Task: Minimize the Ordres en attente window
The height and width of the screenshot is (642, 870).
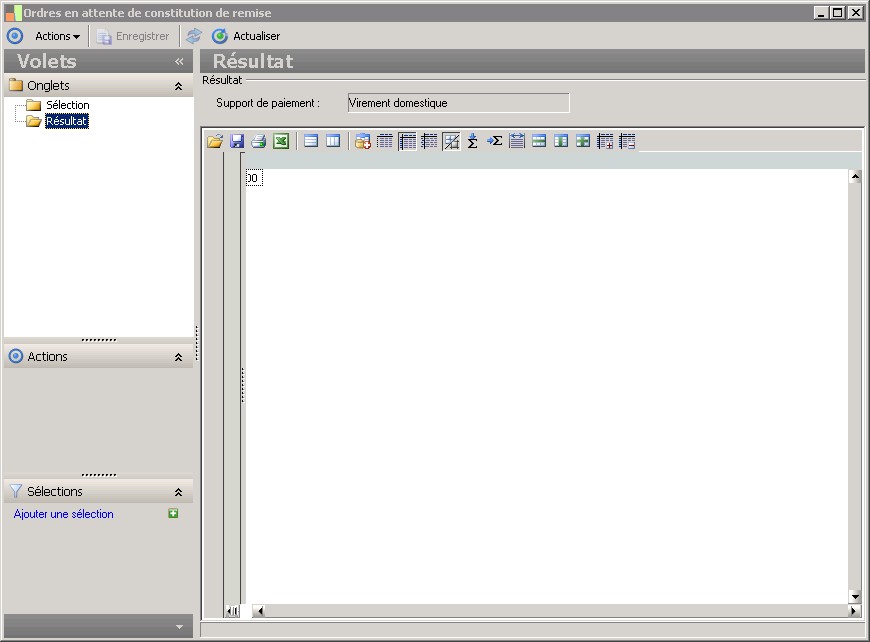Action: pos(822,12)
